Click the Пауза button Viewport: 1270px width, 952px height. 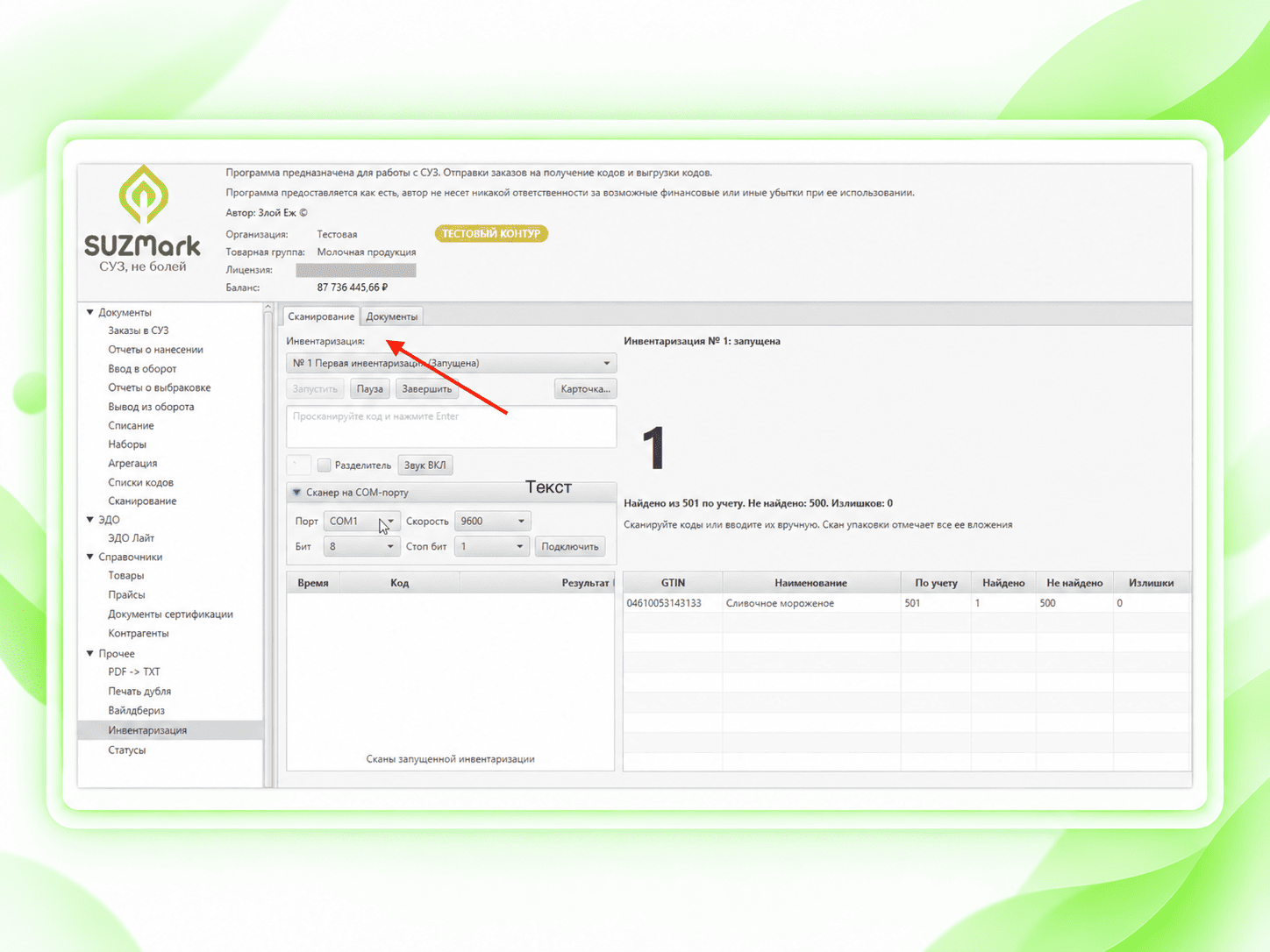370,389
